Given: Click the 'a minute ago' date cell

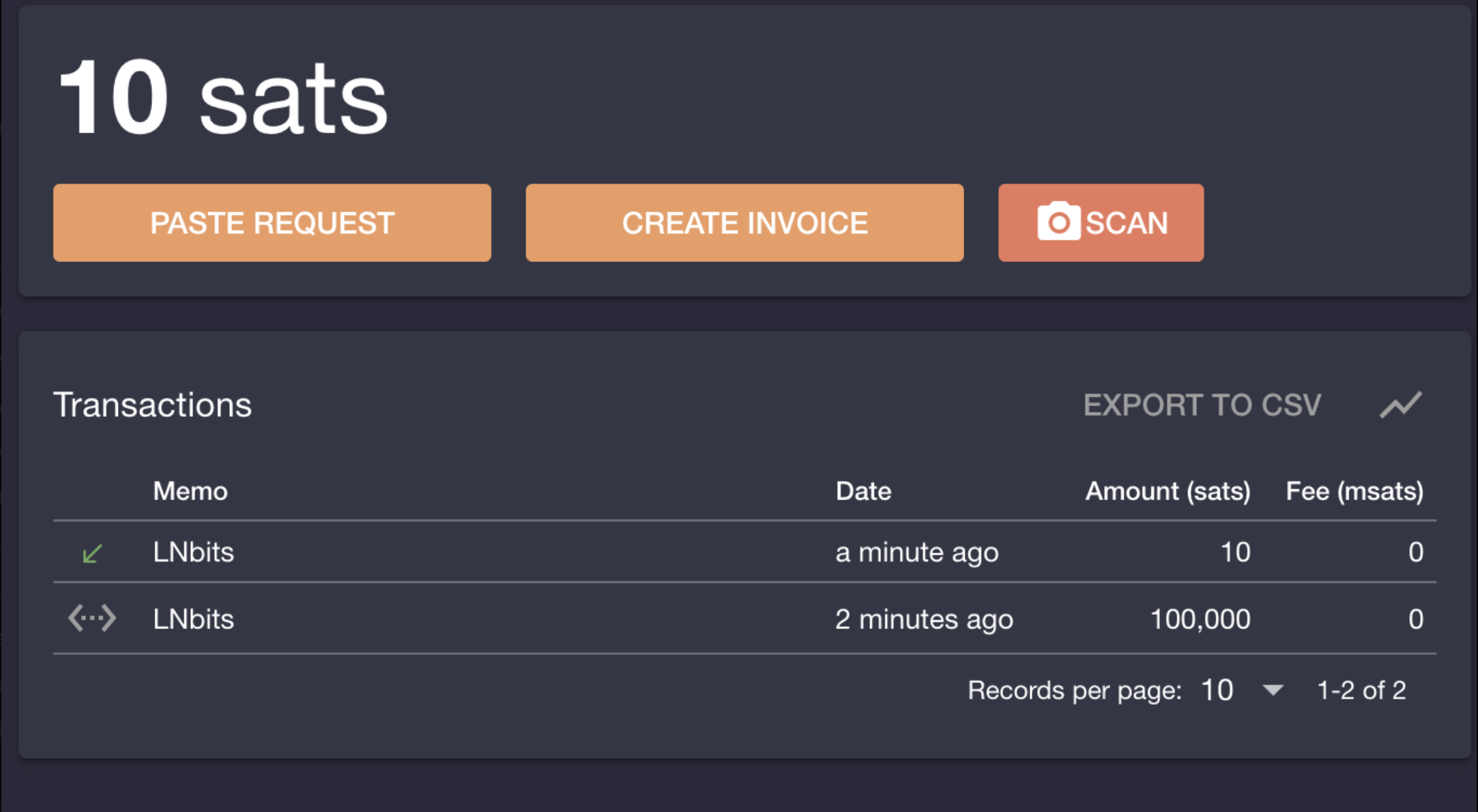Looking at the screenshot, I should coord(916,552).
